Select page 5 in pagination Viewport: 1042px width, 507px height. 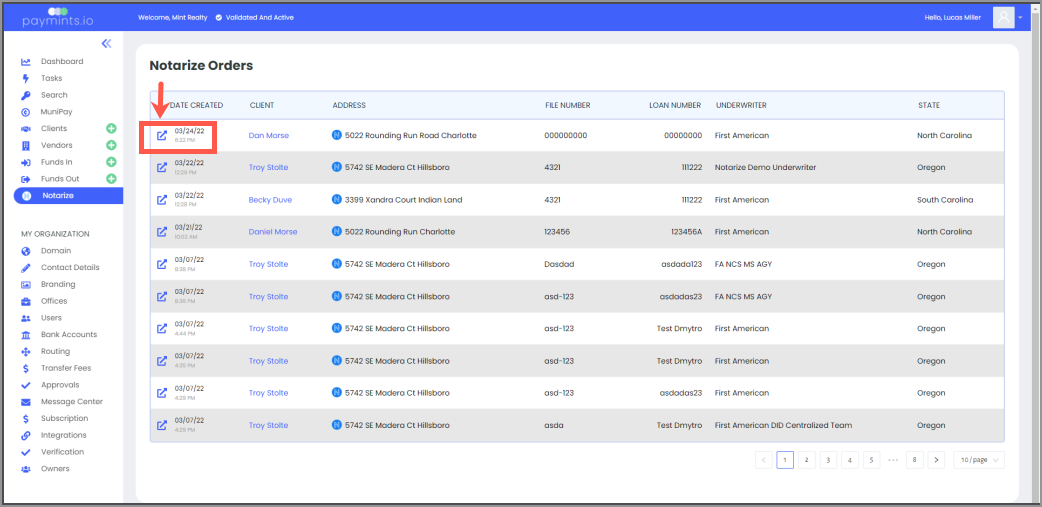[871, 460]
